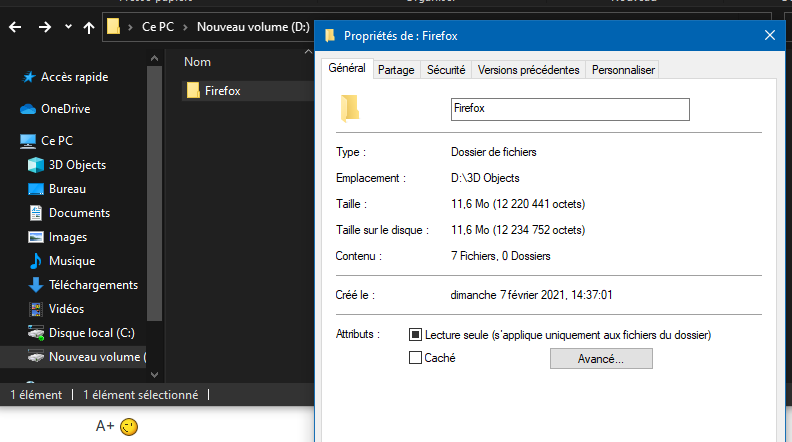Image resolution: width=792 pixels, height=442 pixels.
Task: Select the Ce PC computer icon in the sidebar
Action: (x=28, y=141)
